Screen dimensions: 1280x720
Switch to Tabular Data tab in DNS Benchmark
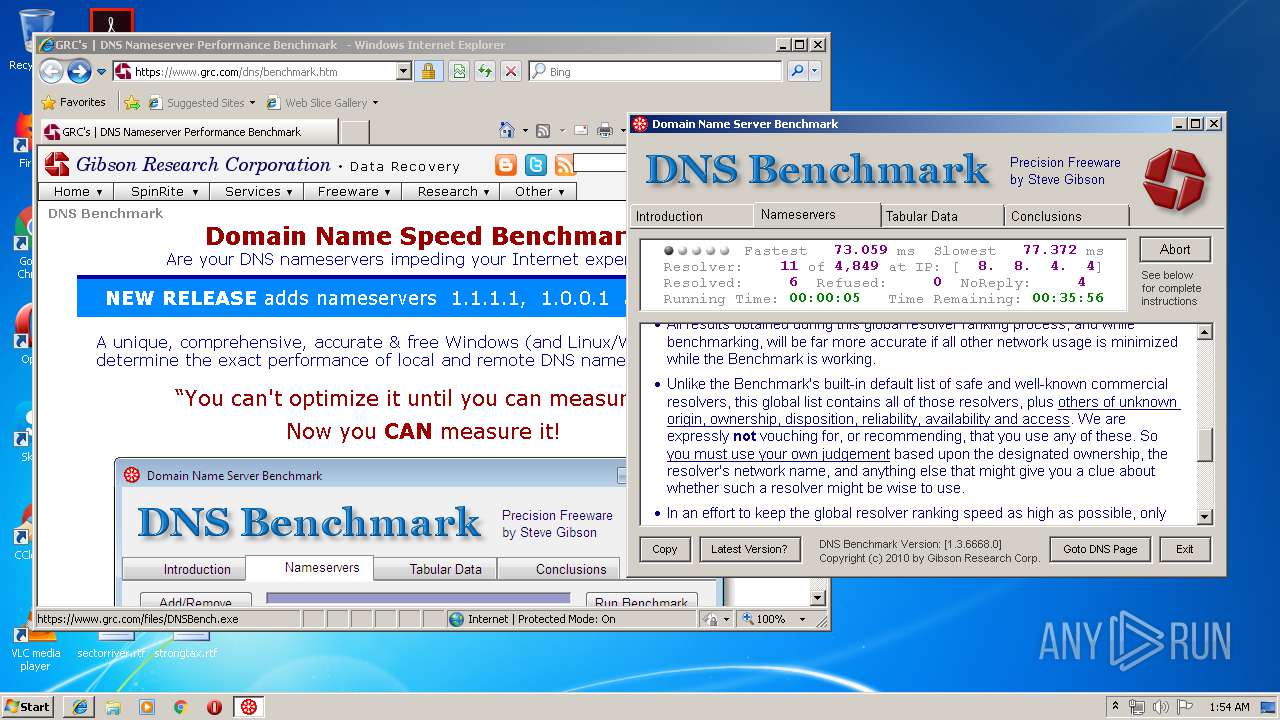click(942, 216)
